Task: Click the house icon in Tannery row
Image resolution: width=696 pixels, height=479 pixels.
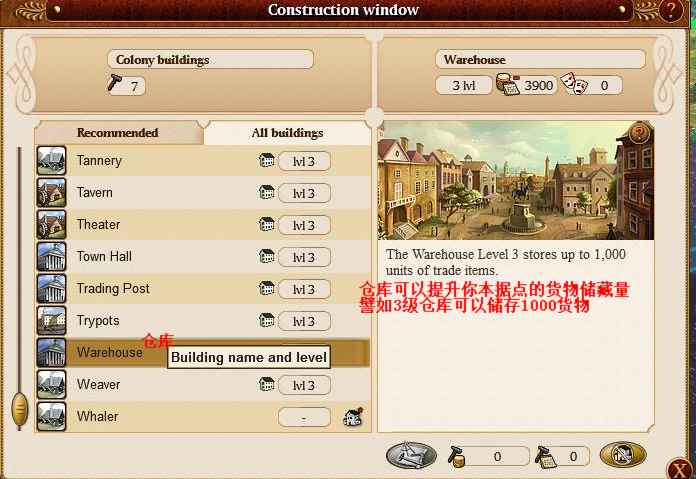Action: (266, 160)
